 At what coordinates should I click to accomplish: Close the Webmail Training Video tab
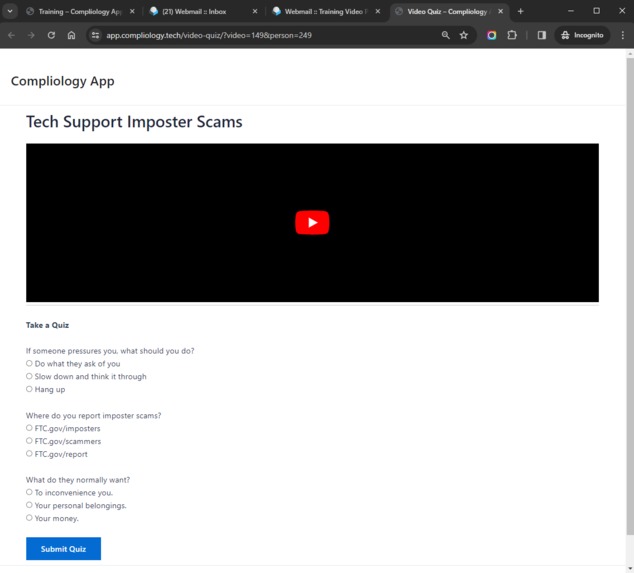click(x=378, y=11)
